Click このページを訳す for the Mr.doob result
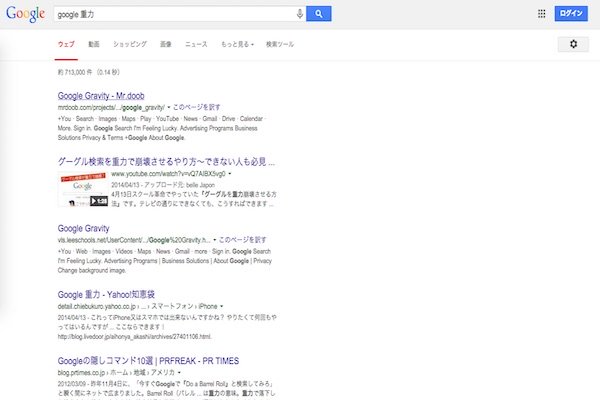Viewport: 600px width, 400px height. (196, 107)
